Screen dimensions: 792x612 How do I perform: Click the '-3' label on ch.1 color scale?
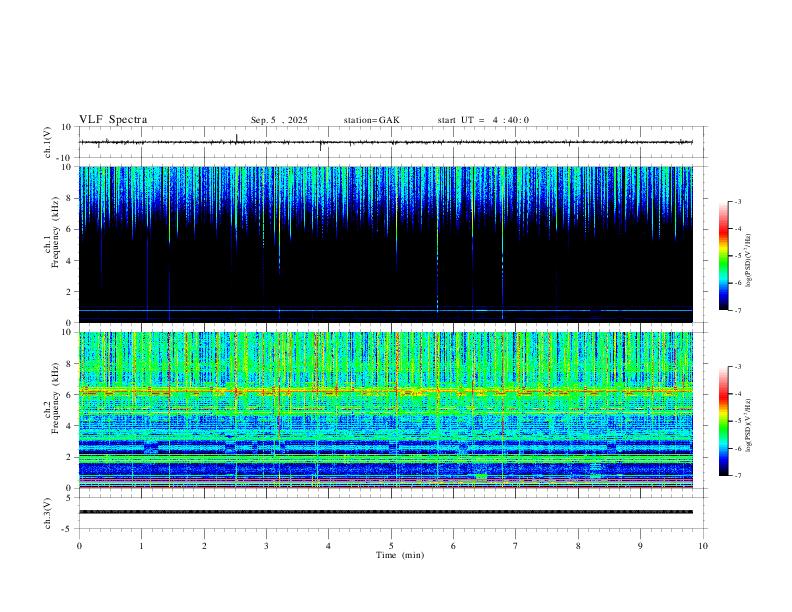(738, 201)
